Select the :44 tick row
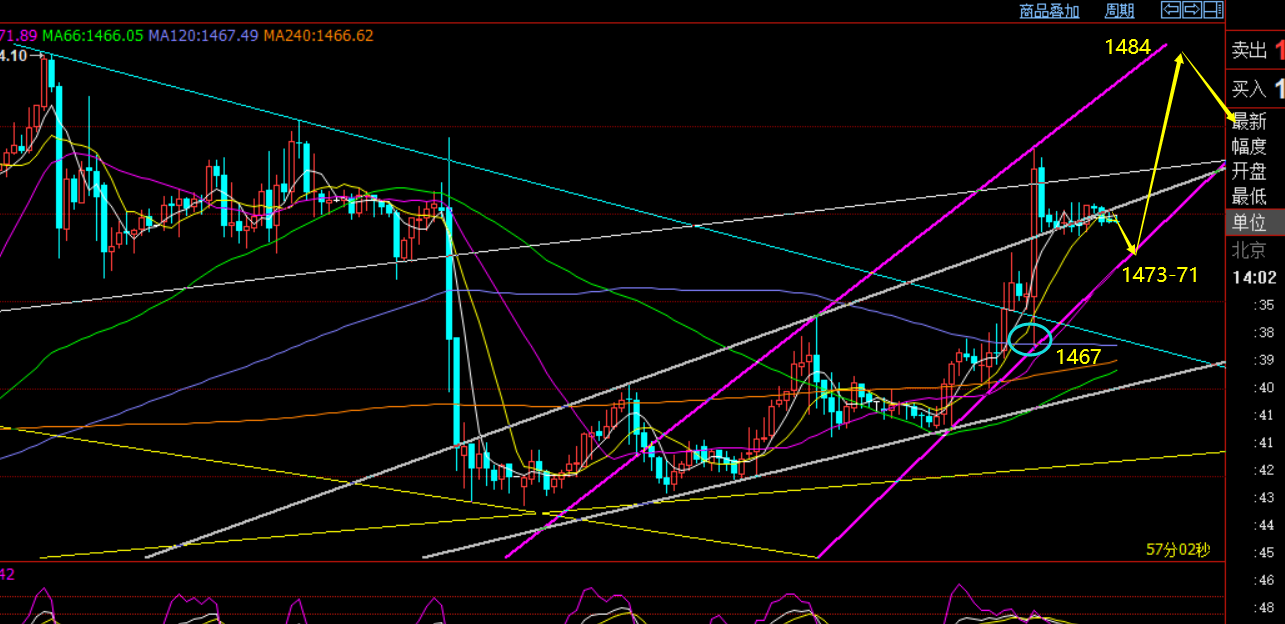1285x624 pixels. click(x=1266, y=525)
